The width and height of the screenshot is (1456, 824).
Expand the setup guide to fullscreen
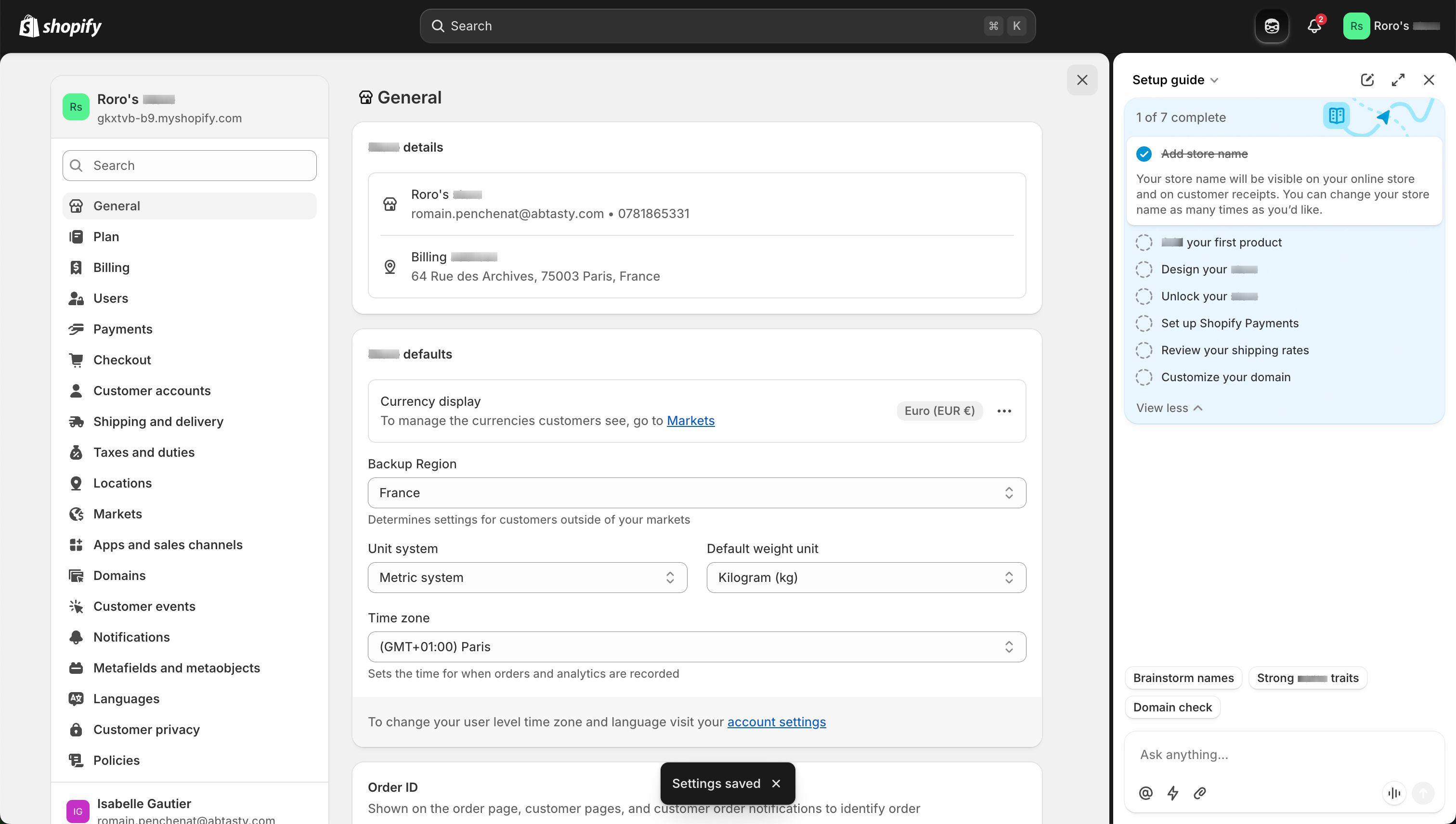[1398, 80]
